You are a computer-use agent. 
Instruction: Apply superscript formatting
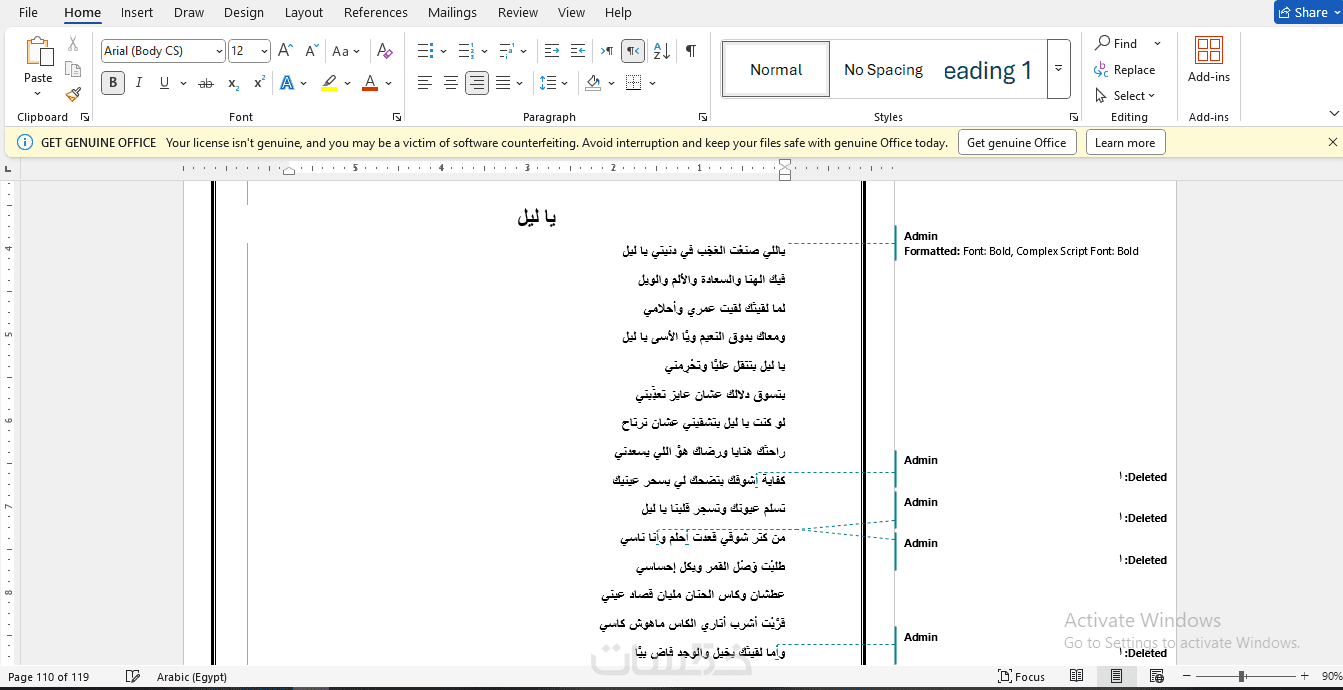coord(259,83)
